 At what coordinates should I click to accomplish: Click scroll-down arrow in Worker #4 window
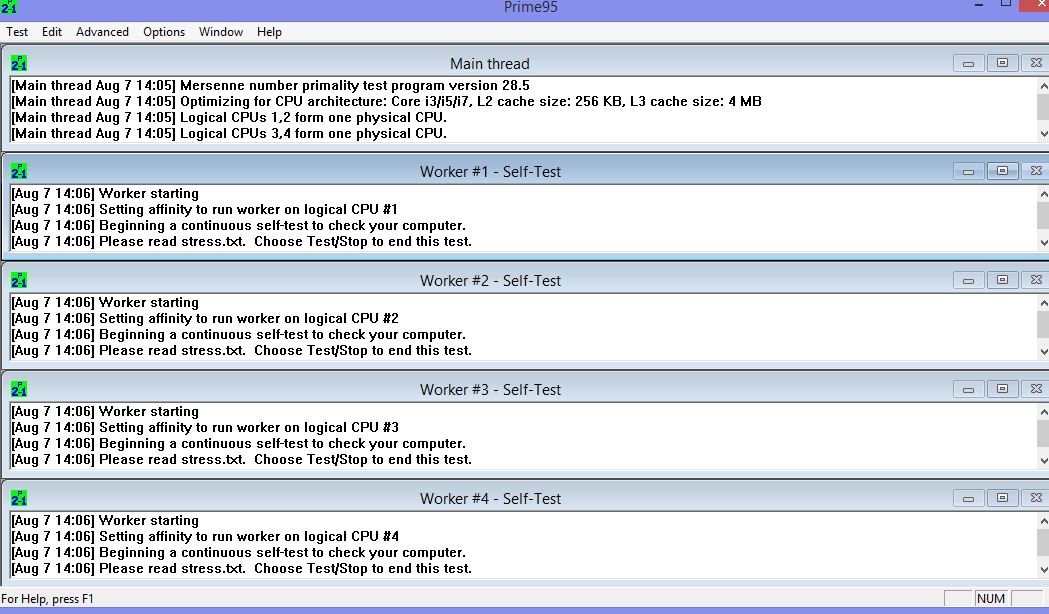pos(1043,569)
